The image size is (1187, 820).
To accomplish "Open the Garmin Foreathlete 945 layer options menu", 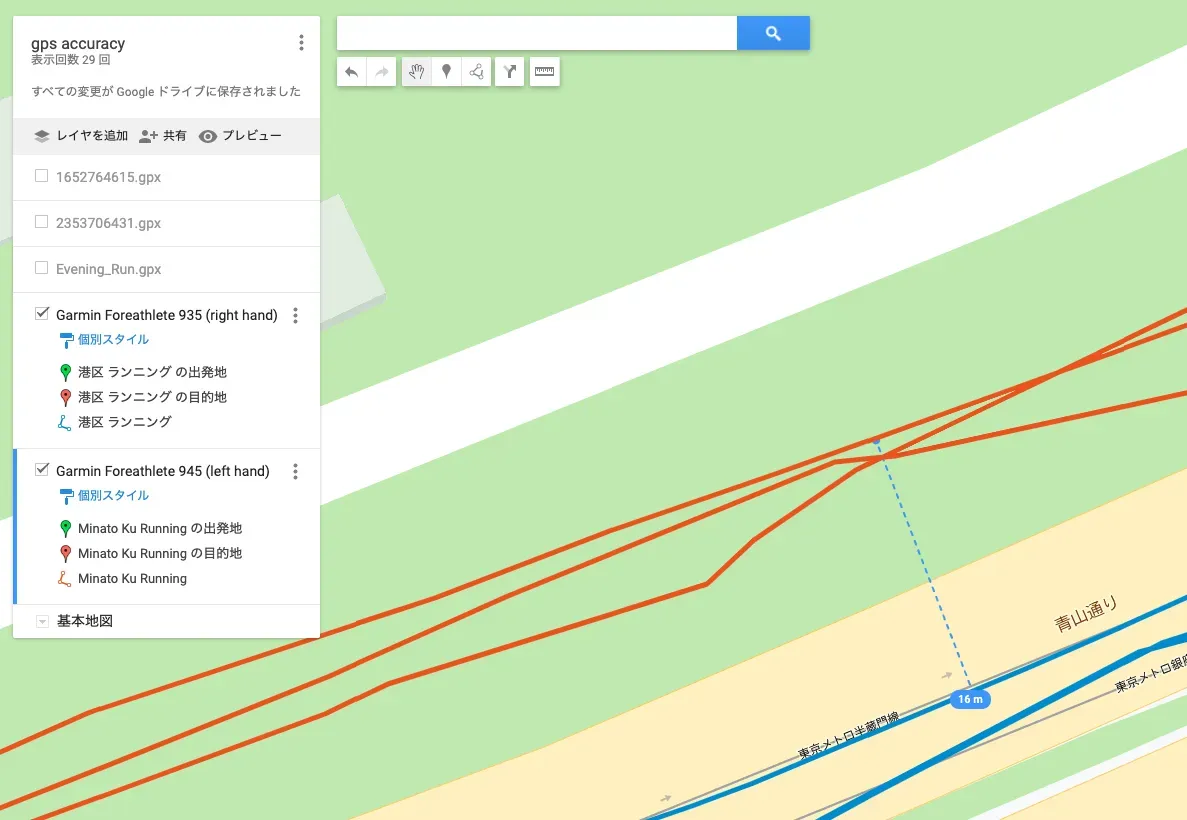I will click(x=295, y=470).
